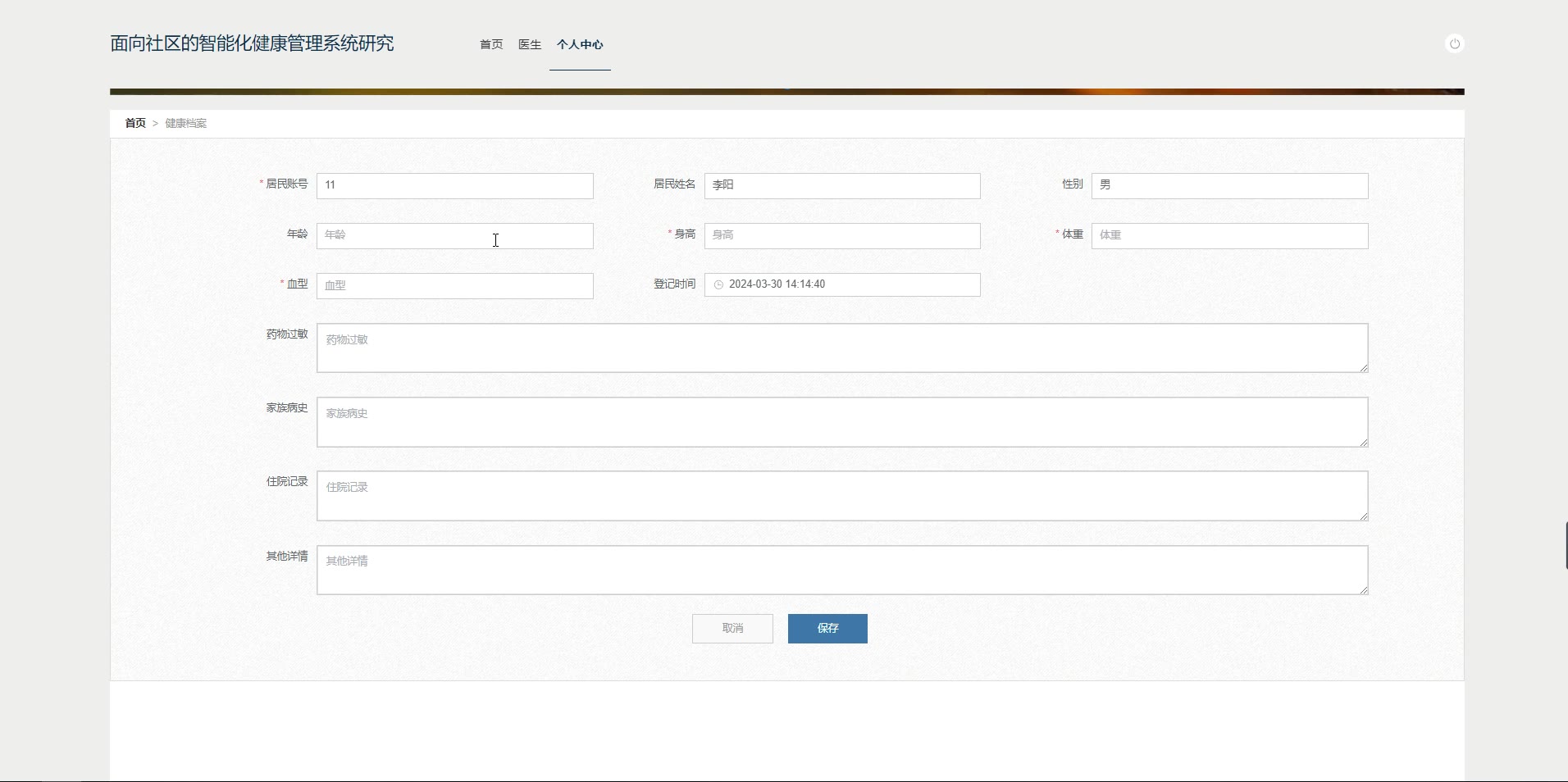1568x782 pixels.
Task: Click the power logout icon
Action: 1454,43
